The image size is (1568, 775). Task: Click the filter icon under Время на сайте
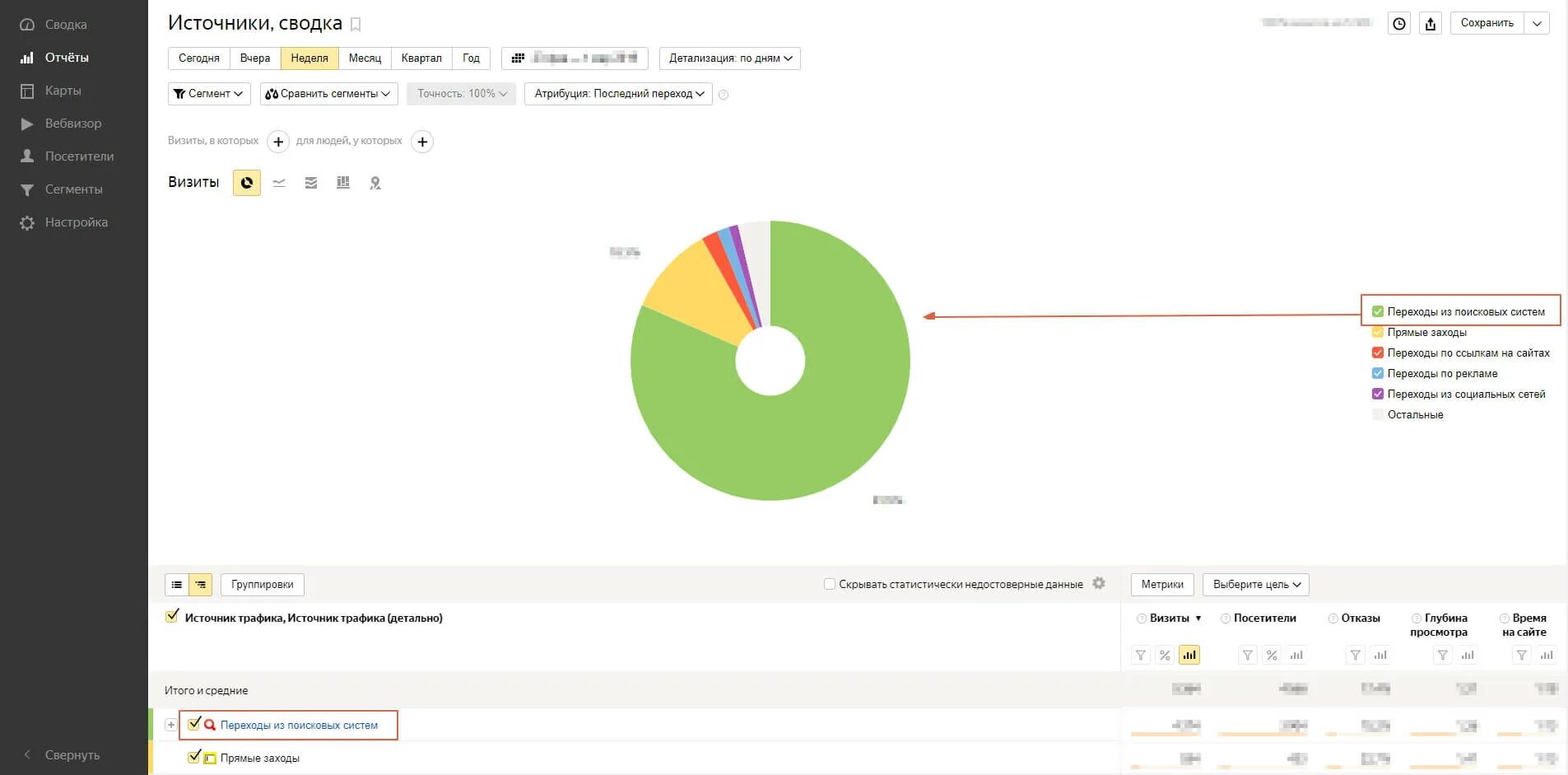(1522, 656)
